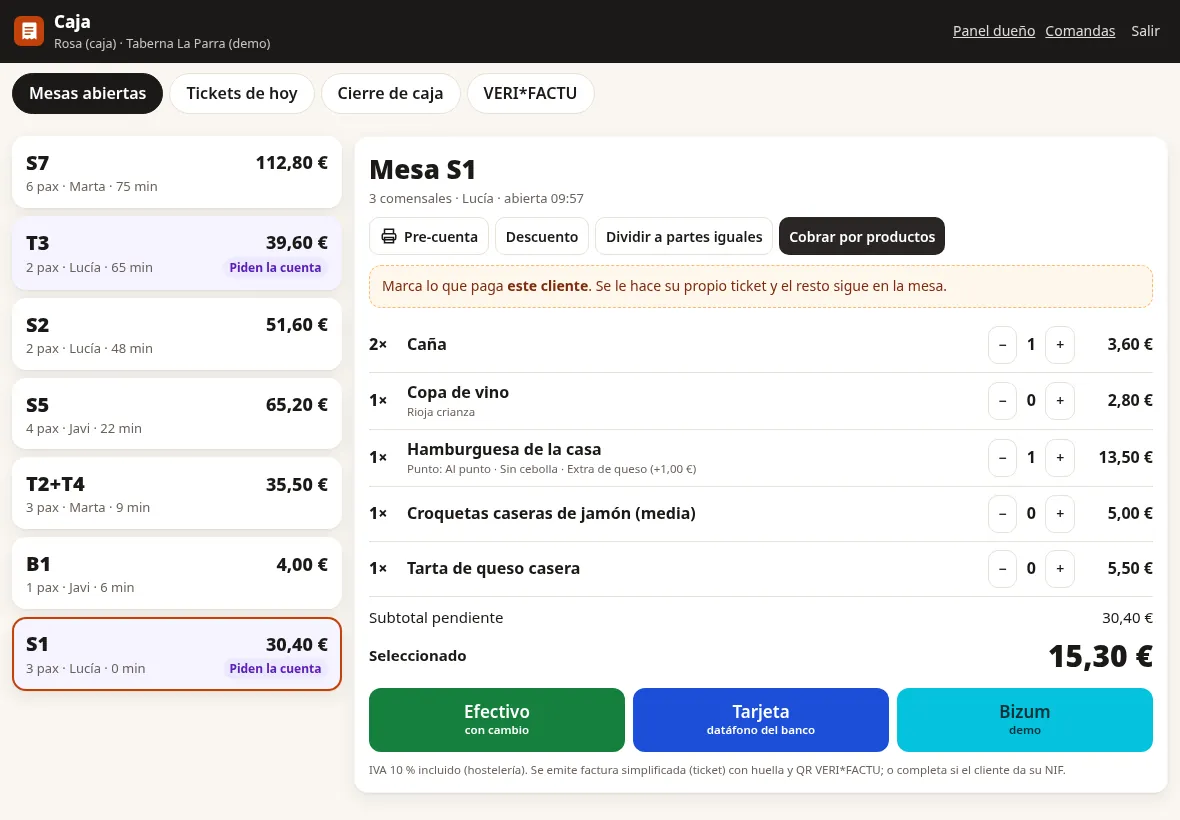Click the Caña price 3,60 €
Viewport: 1180px width, 820px height.
tap(1130, 345)
